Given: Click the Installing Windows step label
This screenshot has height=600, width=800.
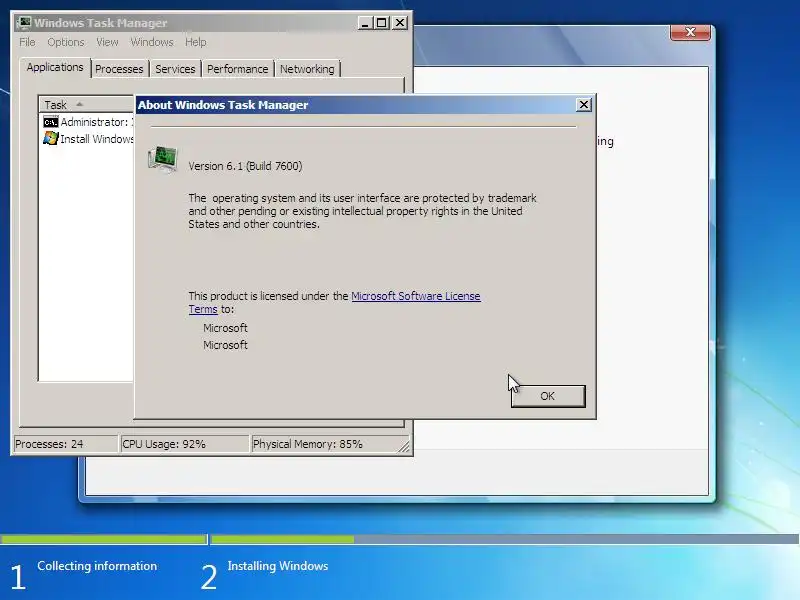Looking at the screenshot, I should pos(278,566).
